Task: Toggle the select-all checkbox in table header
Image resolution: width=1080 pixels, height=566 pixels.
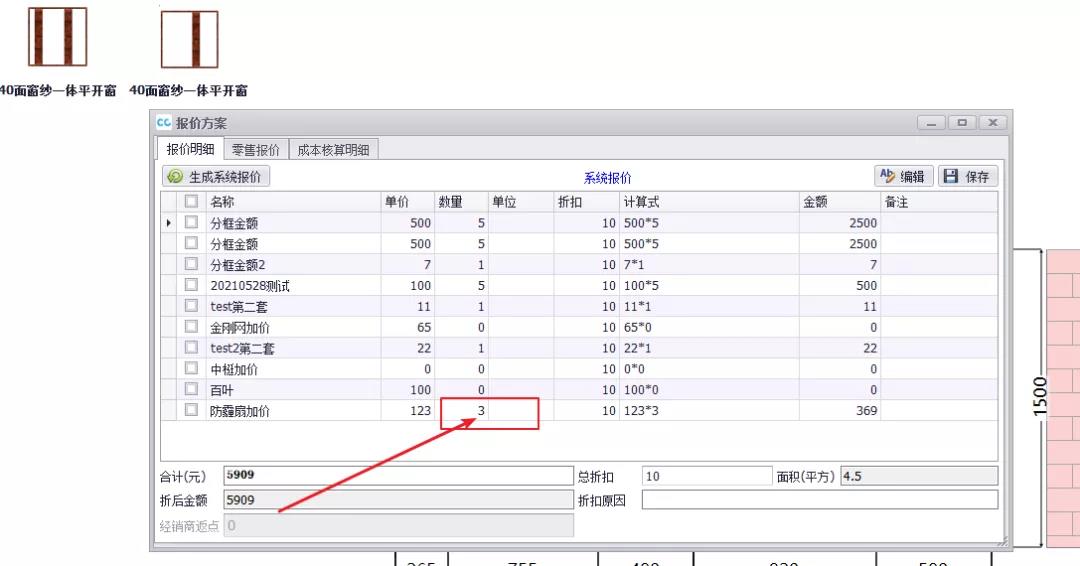Action: [x=191, y=202]
